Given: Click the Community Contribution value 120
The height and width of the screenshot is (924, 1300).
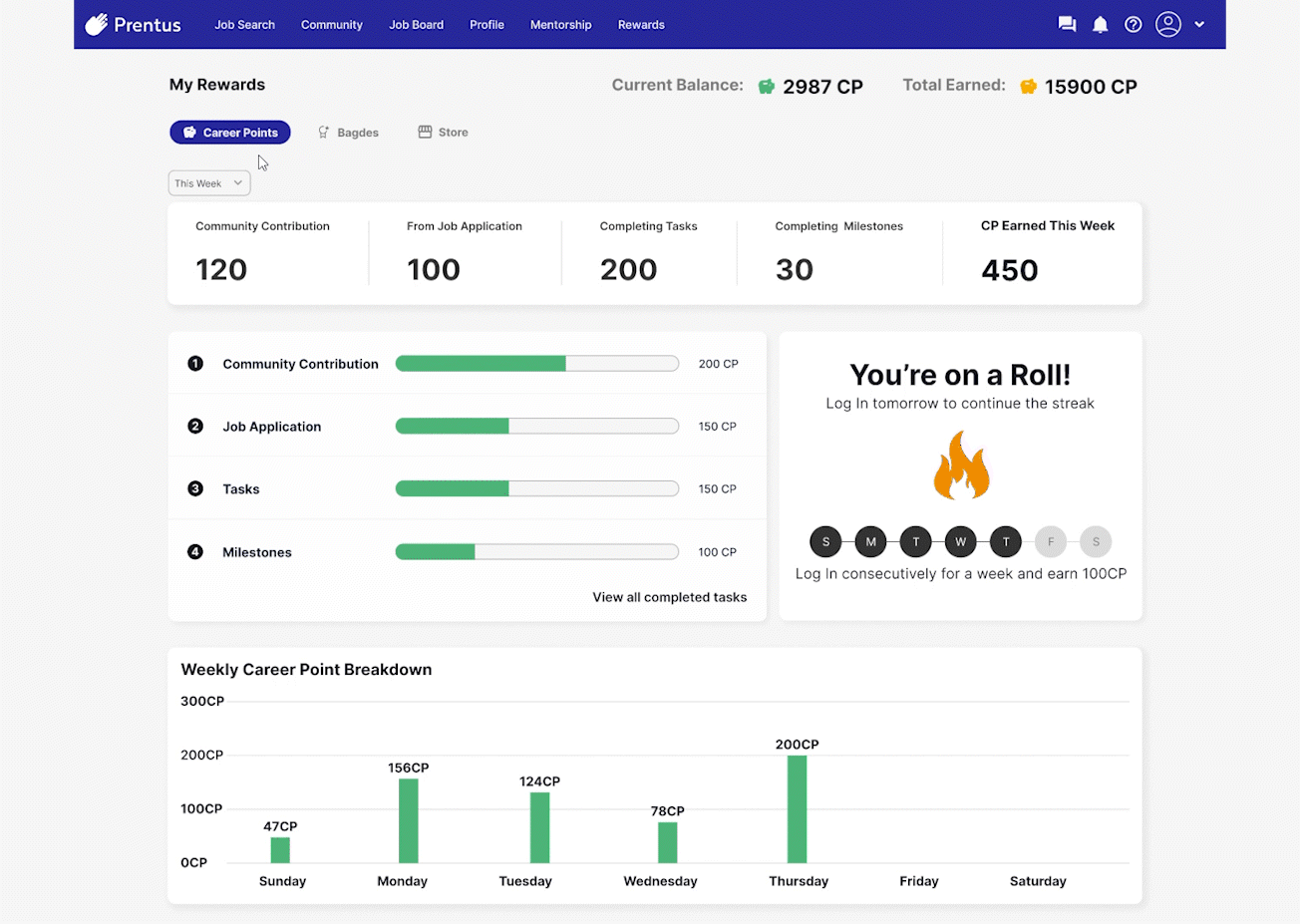Looking at the screenshot, I should click(221, 270).
